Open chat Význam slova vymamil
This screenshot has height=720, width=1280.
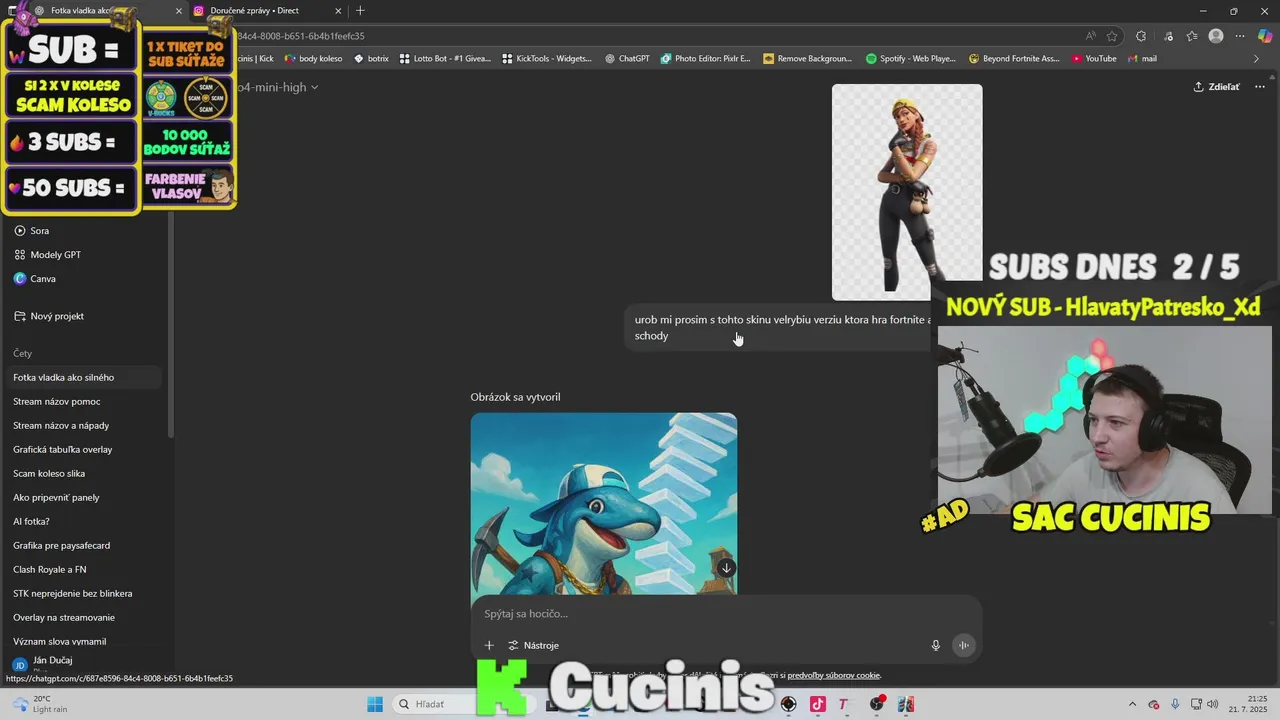click(84, 642)
